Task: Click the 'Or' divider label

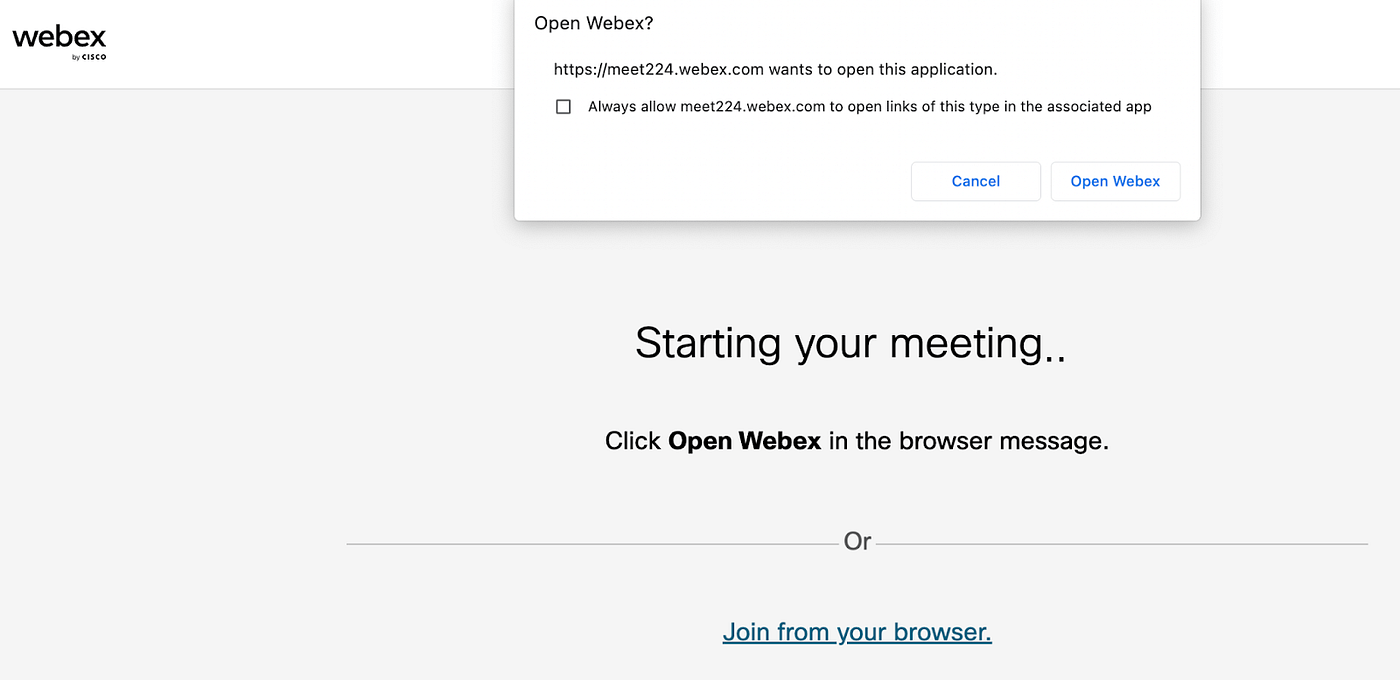Action: tap(857, 541)
